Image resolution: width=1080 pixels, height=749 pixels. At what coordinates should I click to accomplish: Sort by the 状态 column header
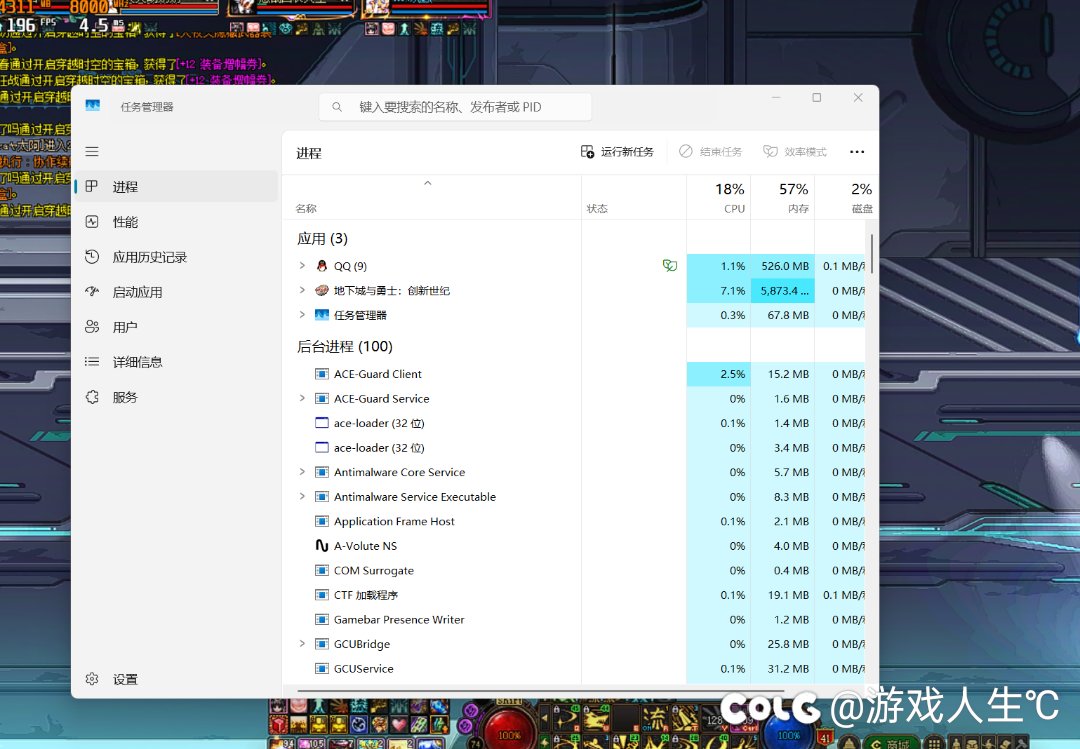pyautogui.click(x=634, y=198)
